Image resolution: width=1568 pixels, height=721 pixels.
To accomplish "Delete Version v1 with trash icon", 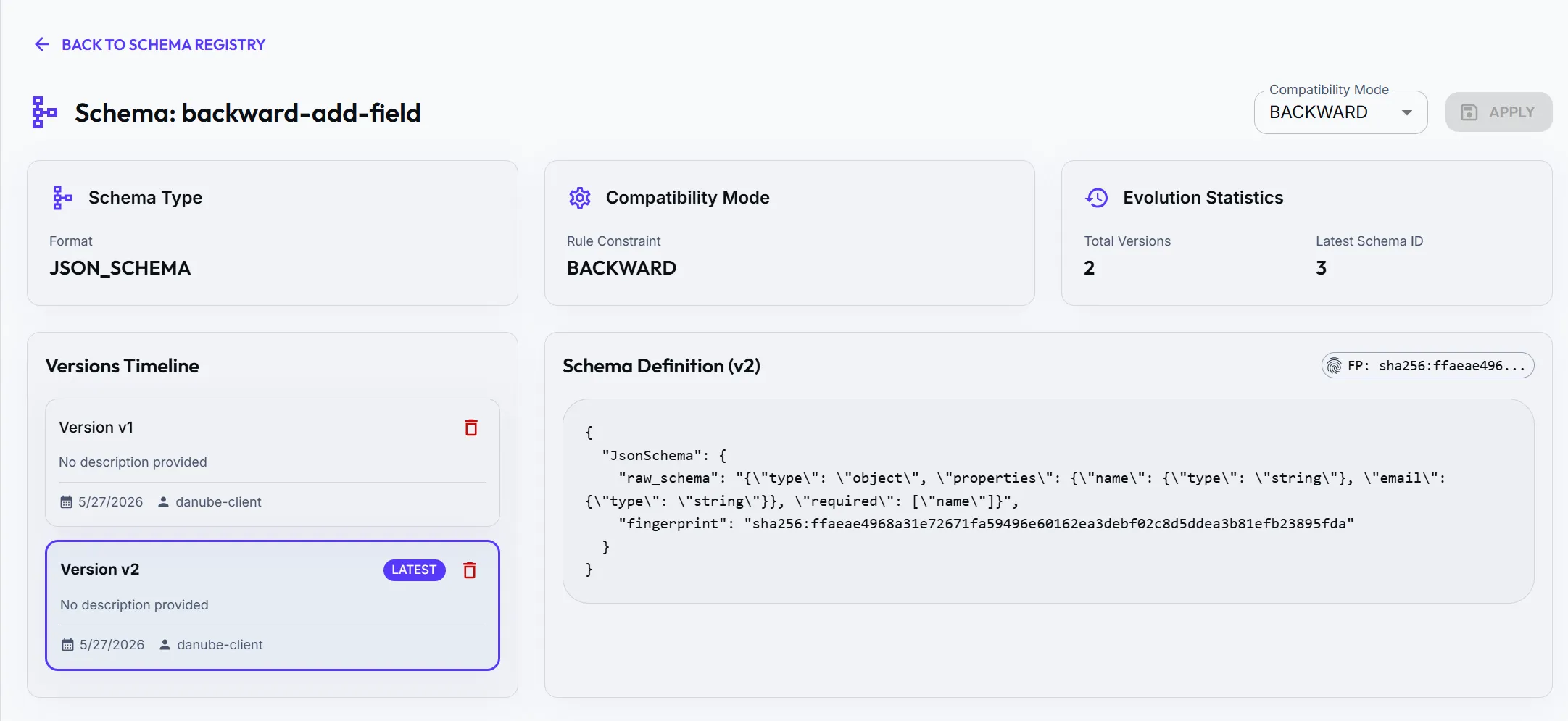I will click(471, 428).
